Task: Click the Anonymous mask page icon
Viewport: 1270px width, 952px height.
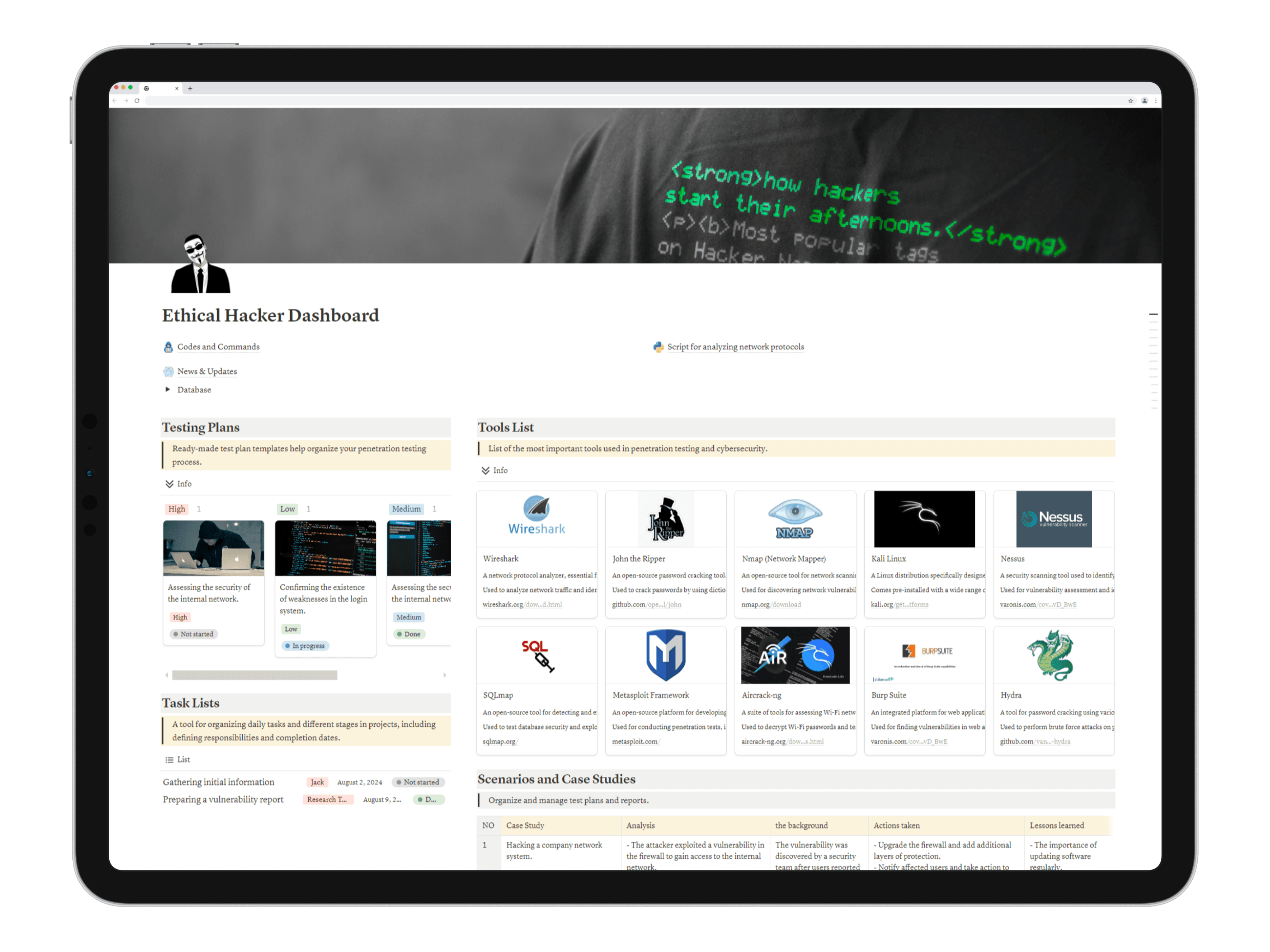Action: pyautogui.click(x=200, y=264)
